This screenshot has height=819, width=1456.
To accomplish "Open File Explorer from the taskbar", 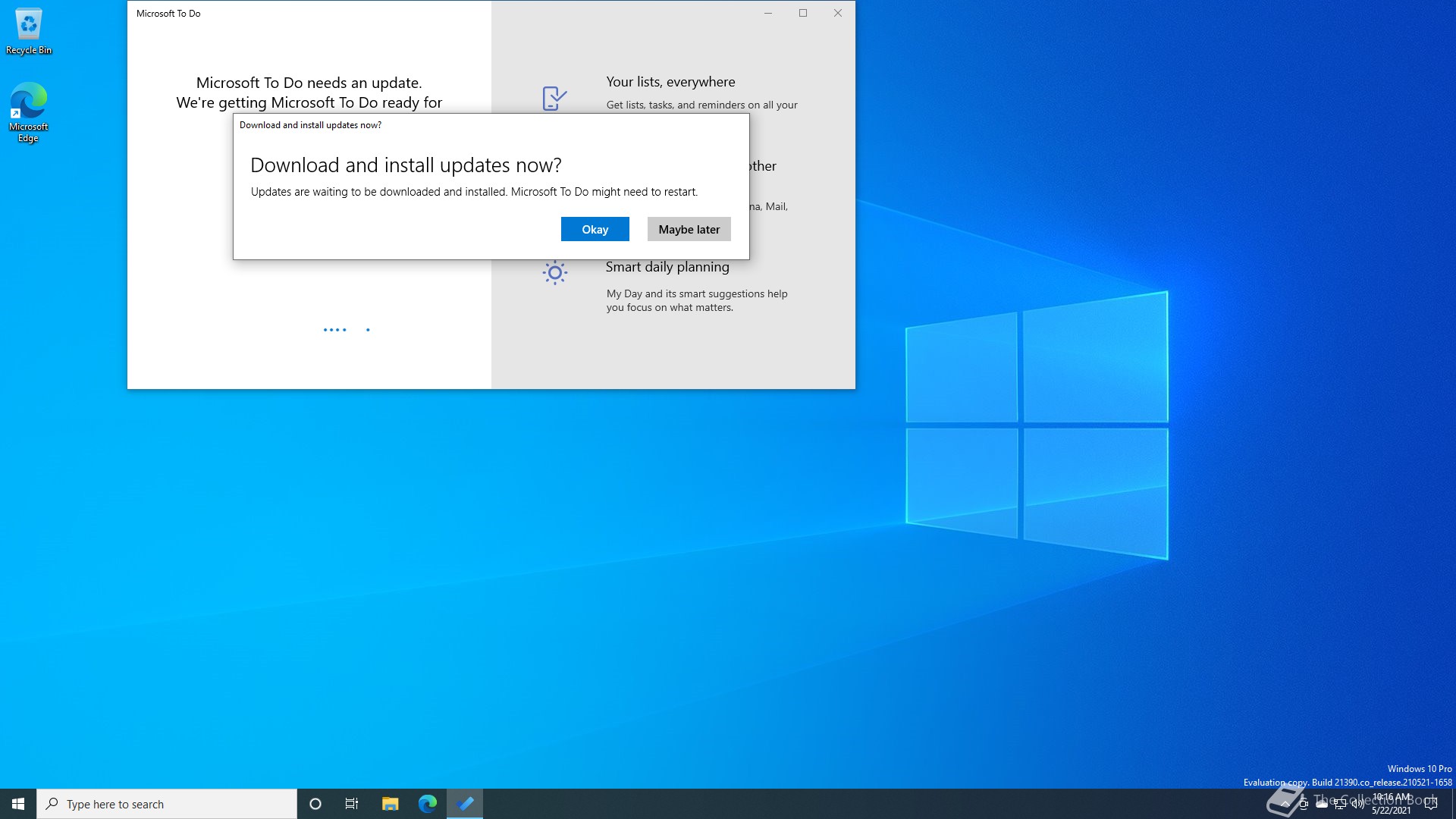I will point(390,804).
